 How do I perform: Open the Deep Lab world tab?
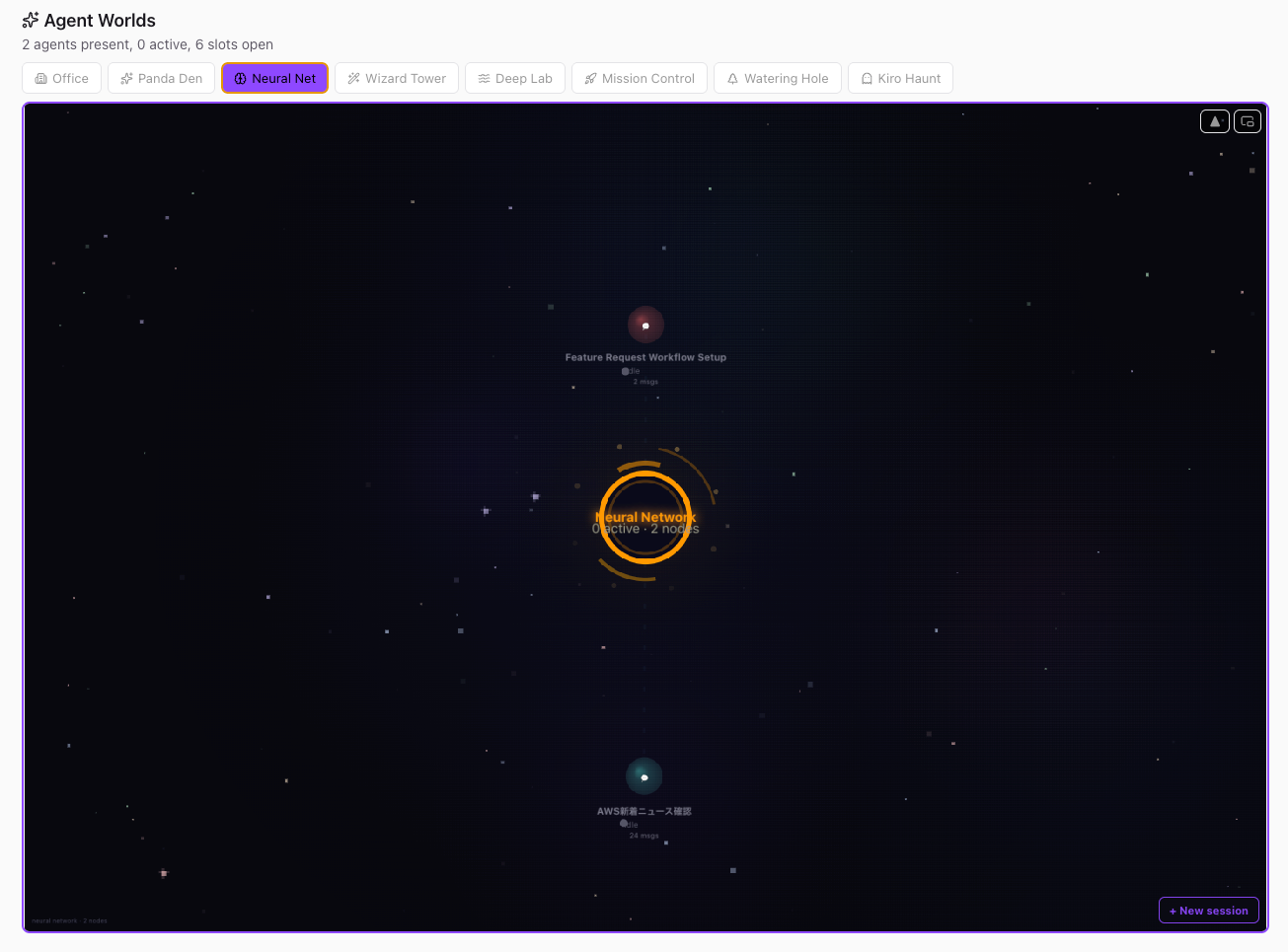coord(515,78)
